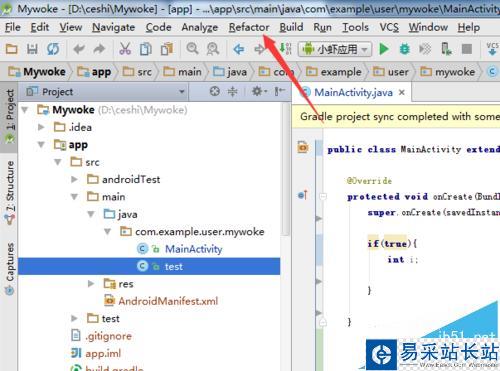Click Project panel vertical scrollbar

[285, 170]
